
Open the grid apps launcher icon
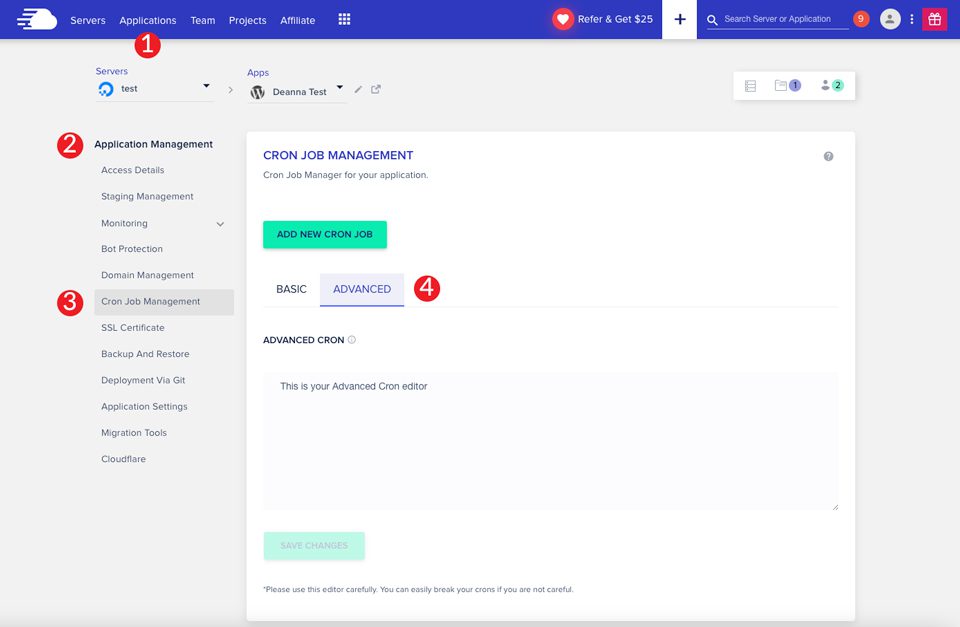(344, 18)
